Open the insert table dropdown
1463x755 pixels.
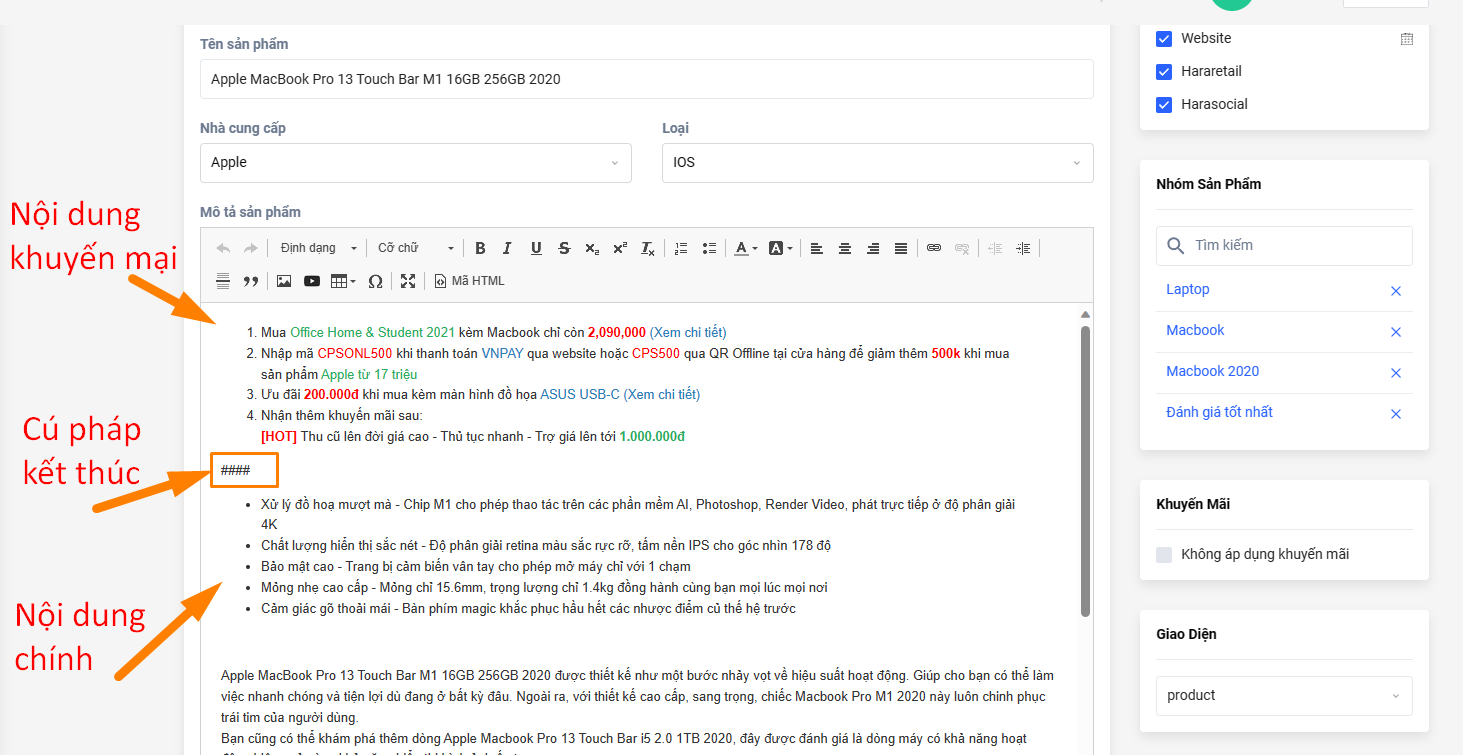tap(343, 281)
